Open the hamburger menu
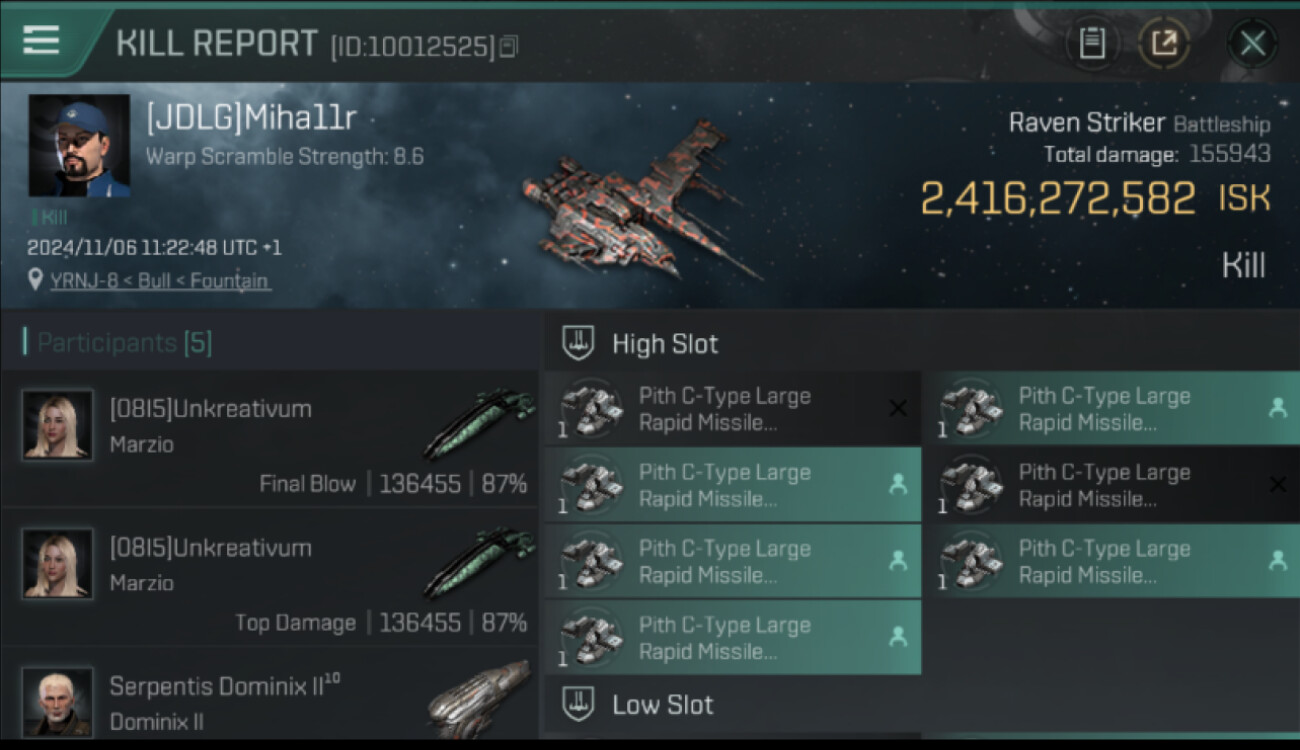 pos(40,40)
